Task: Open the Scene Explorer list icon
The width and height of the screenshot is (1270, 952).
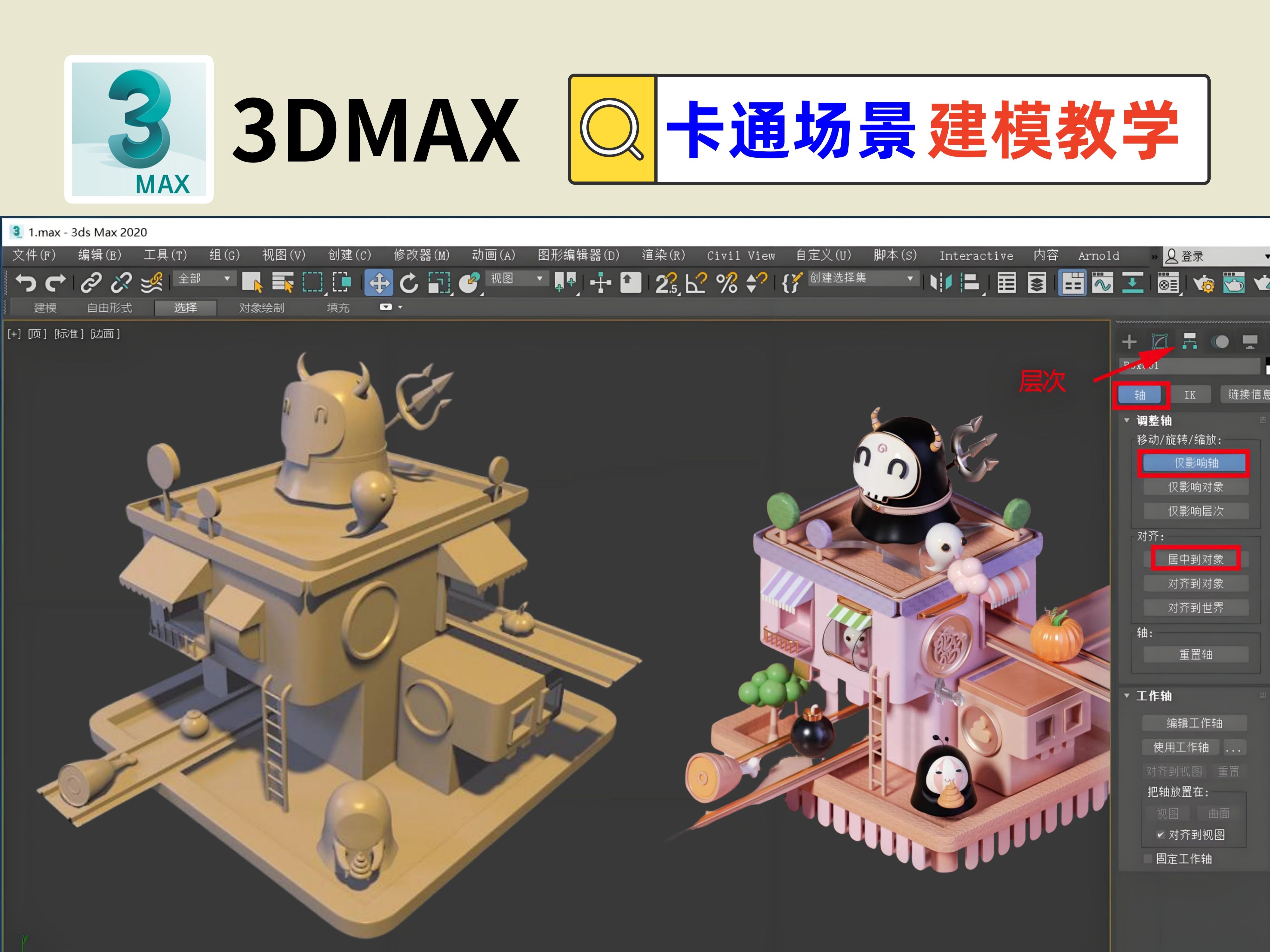Action: tap(1006, 283)
